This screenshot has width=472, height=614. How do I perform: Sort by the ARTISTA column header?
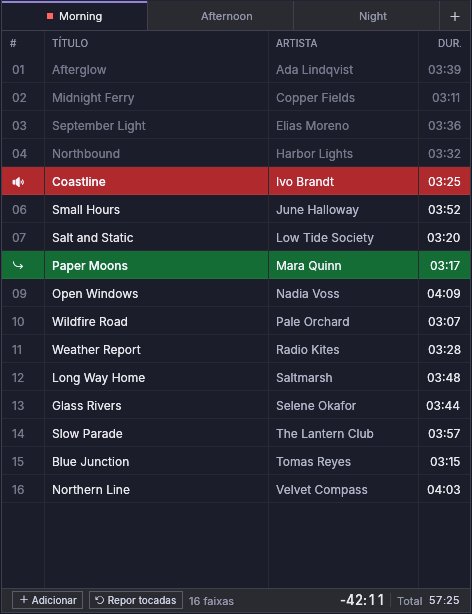297,43
